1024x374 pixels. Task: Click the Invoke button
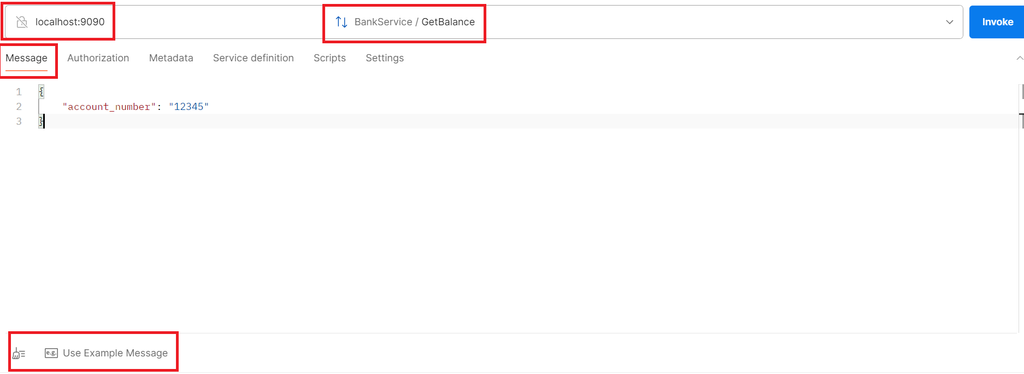[x=997, y=22]
